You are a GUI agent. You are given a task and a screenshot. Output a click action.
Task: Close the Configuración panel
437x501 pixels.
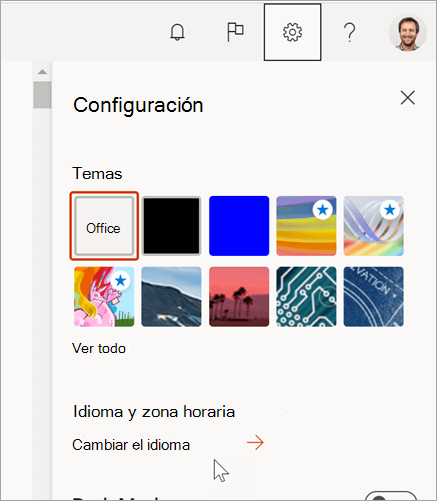[408, 98]
